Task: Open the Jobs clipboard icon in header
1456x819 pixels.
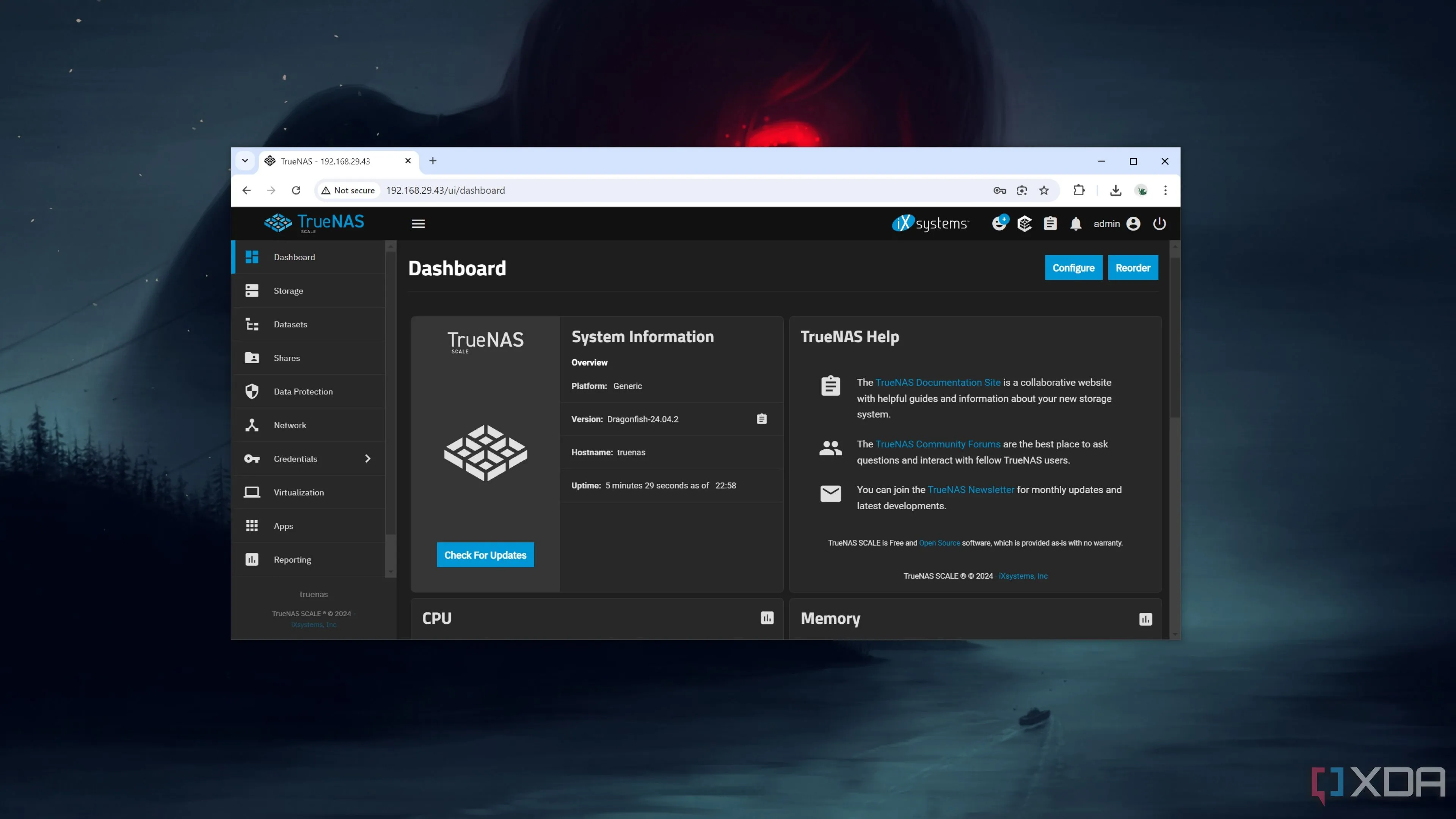Action: [1050, 224]
